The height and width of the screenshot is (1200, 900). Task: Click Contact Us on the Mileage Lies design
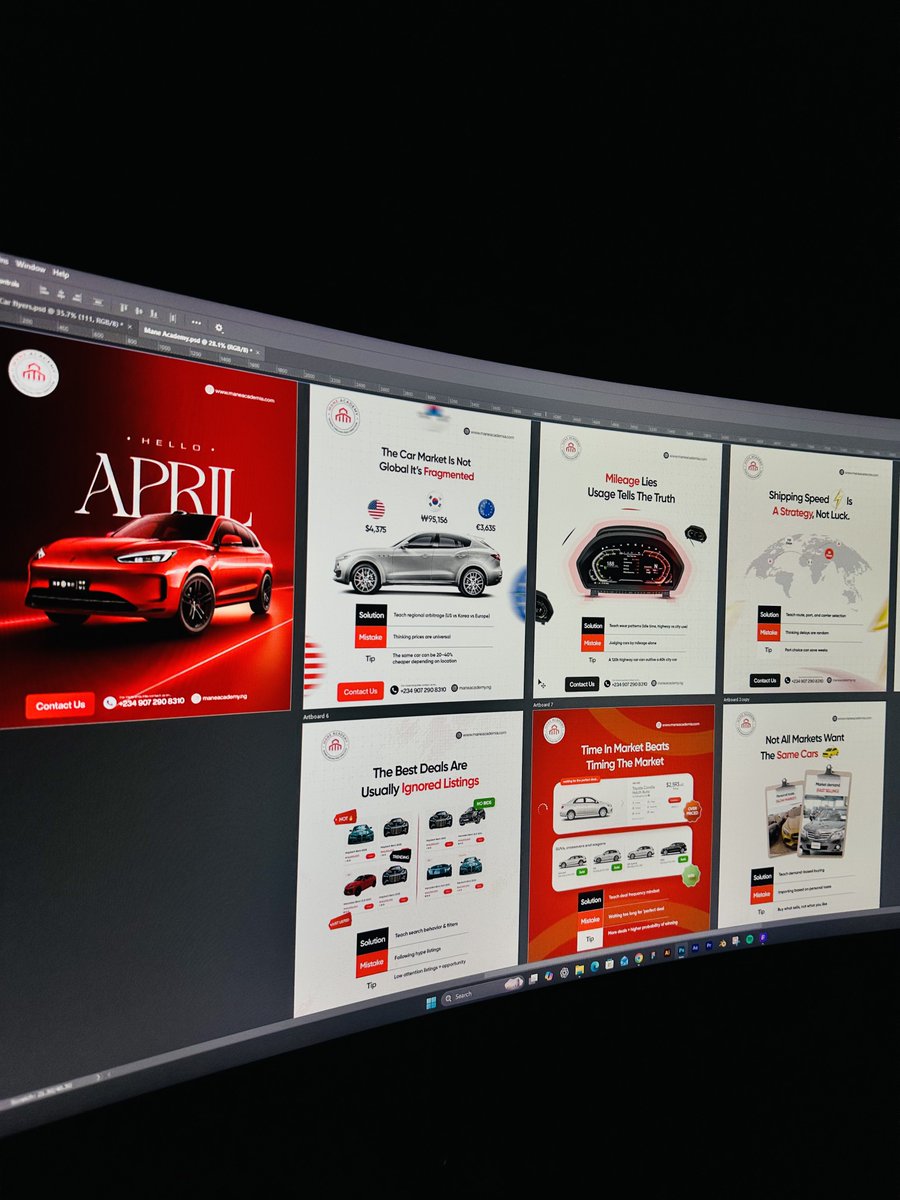point(582,684)
